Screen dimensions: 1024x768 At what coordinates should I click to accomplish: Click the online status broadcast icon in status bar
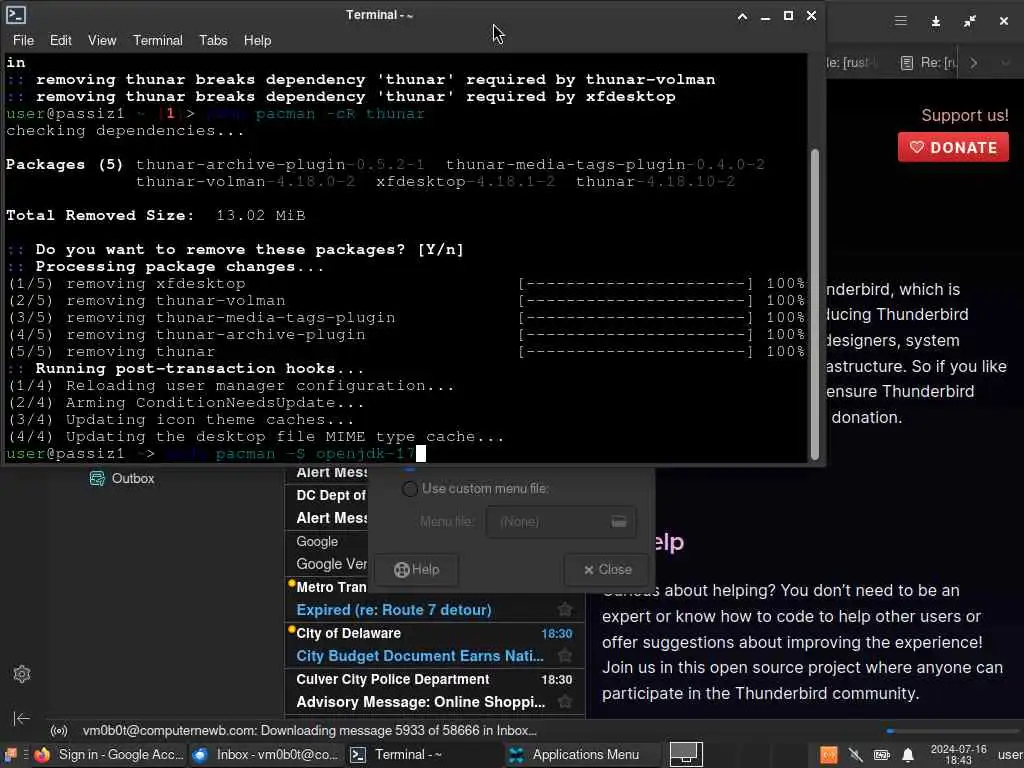pos(59,731)
